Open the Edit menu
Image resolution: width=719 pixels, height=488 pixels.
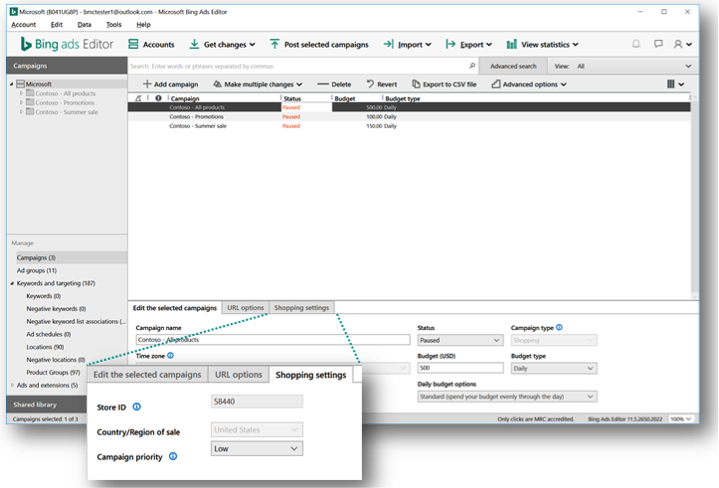tap(56, 25)
